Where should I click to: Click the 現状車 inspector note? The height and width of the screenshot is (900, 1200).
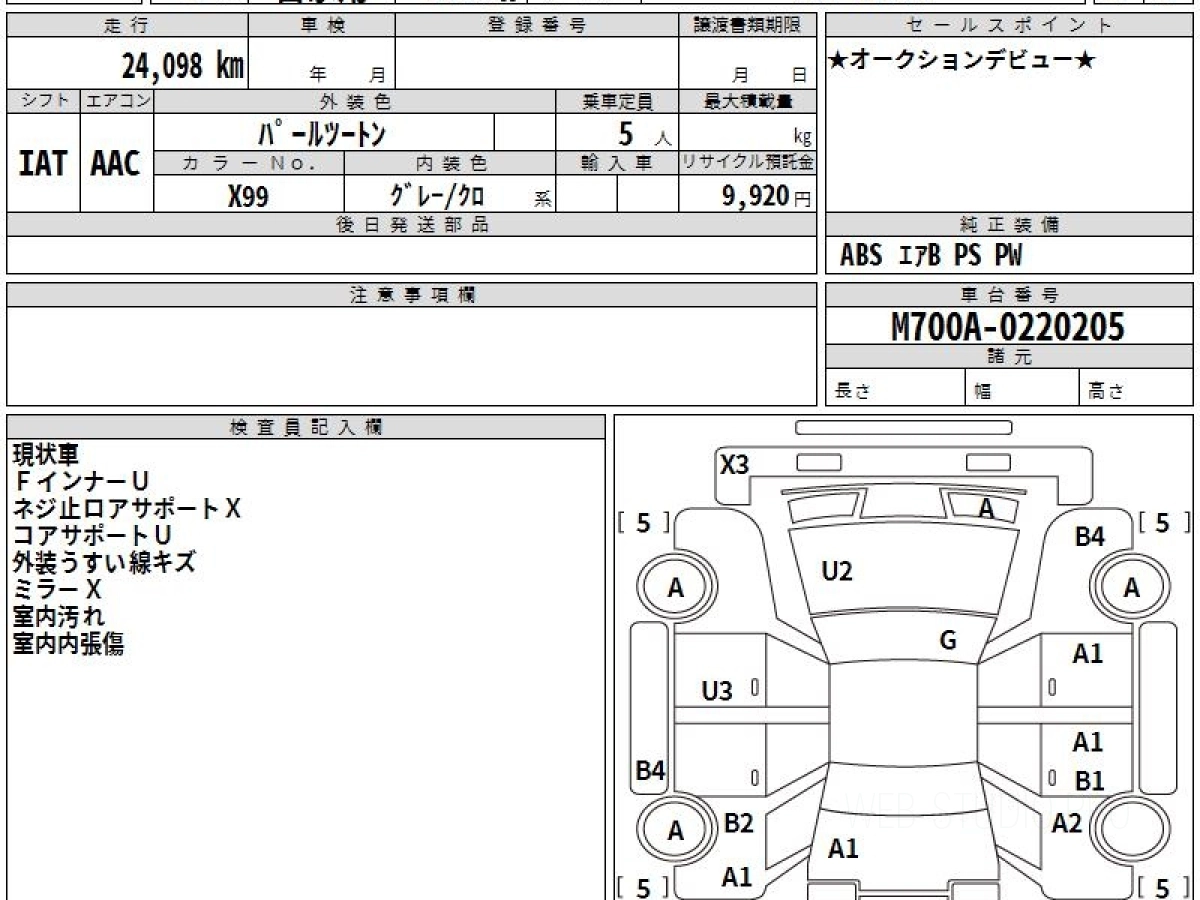(45, 455)
